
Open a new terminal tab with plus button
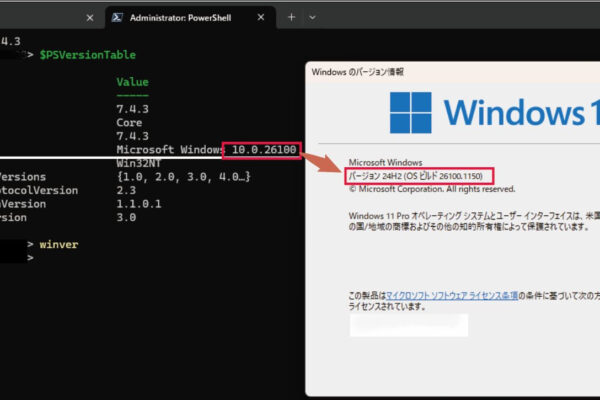292,17
